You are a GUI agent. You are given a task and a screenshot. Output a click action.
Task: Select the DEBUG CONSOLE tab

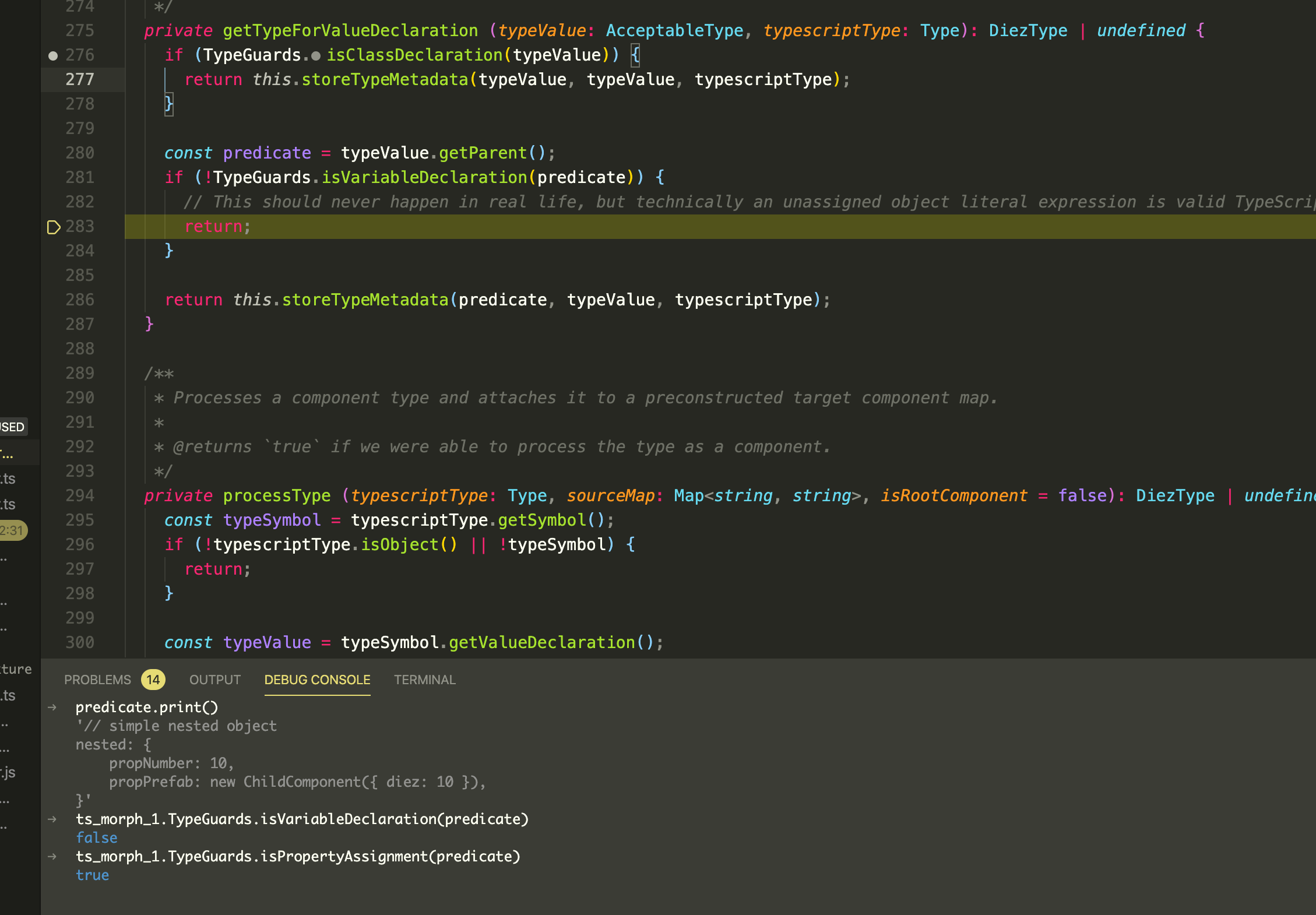click(317, 680)
